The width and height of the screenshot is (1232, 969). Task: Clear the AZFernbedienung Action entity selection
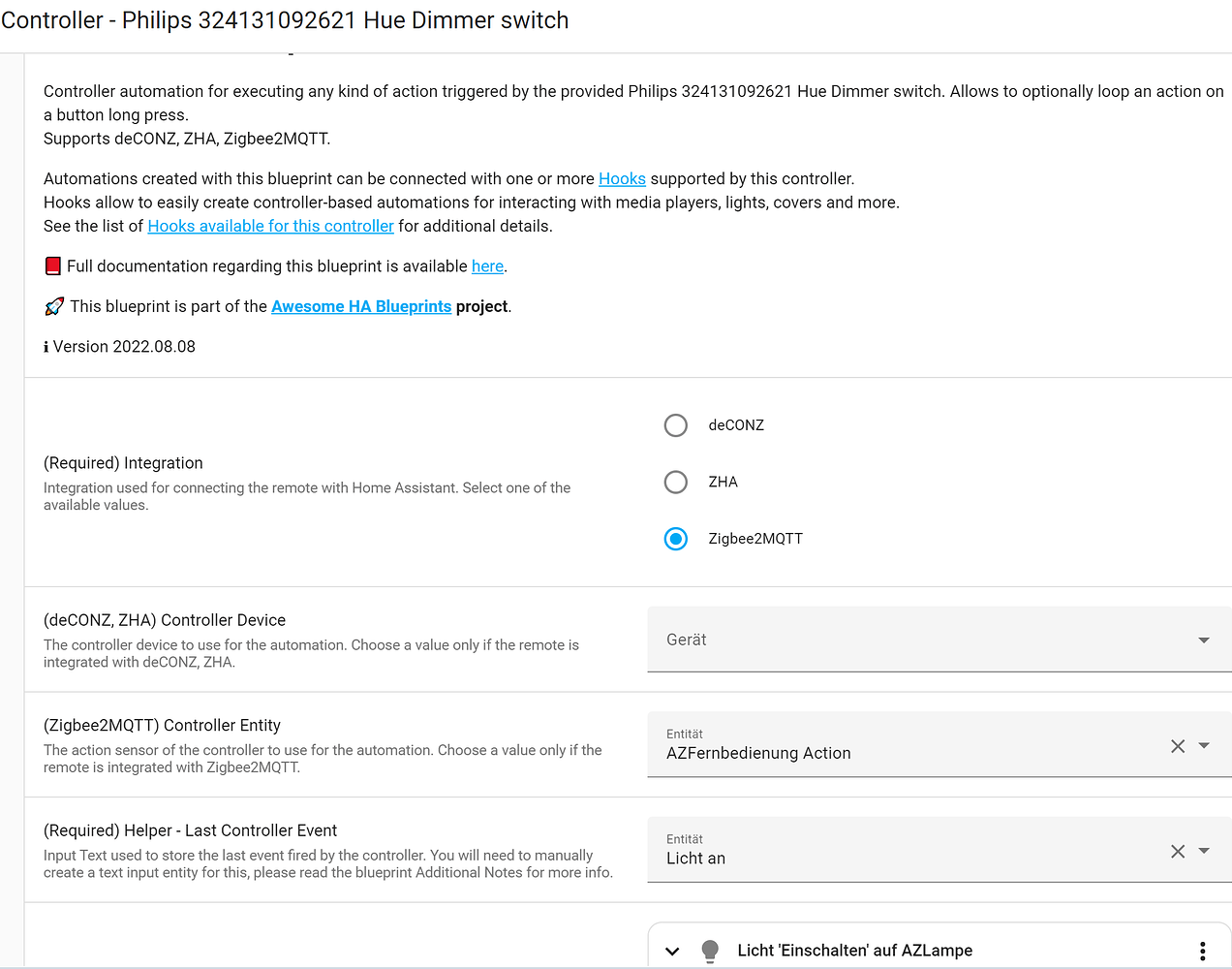coord(1178,746)
